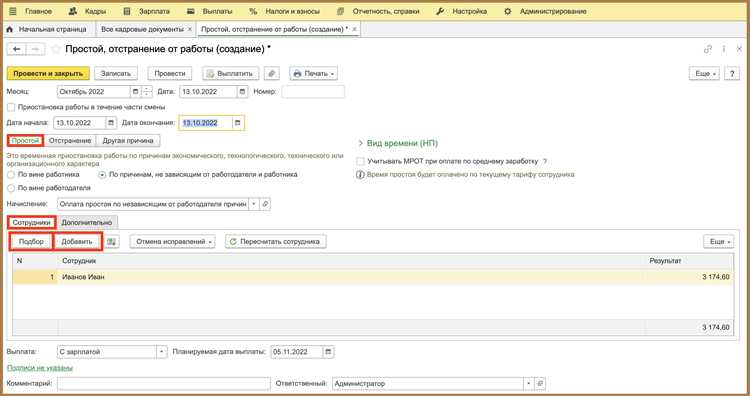This screenshot has width=750, height=396.
Task: Open calendar for Планируемая дата выплаты
Action: point(328,352)
